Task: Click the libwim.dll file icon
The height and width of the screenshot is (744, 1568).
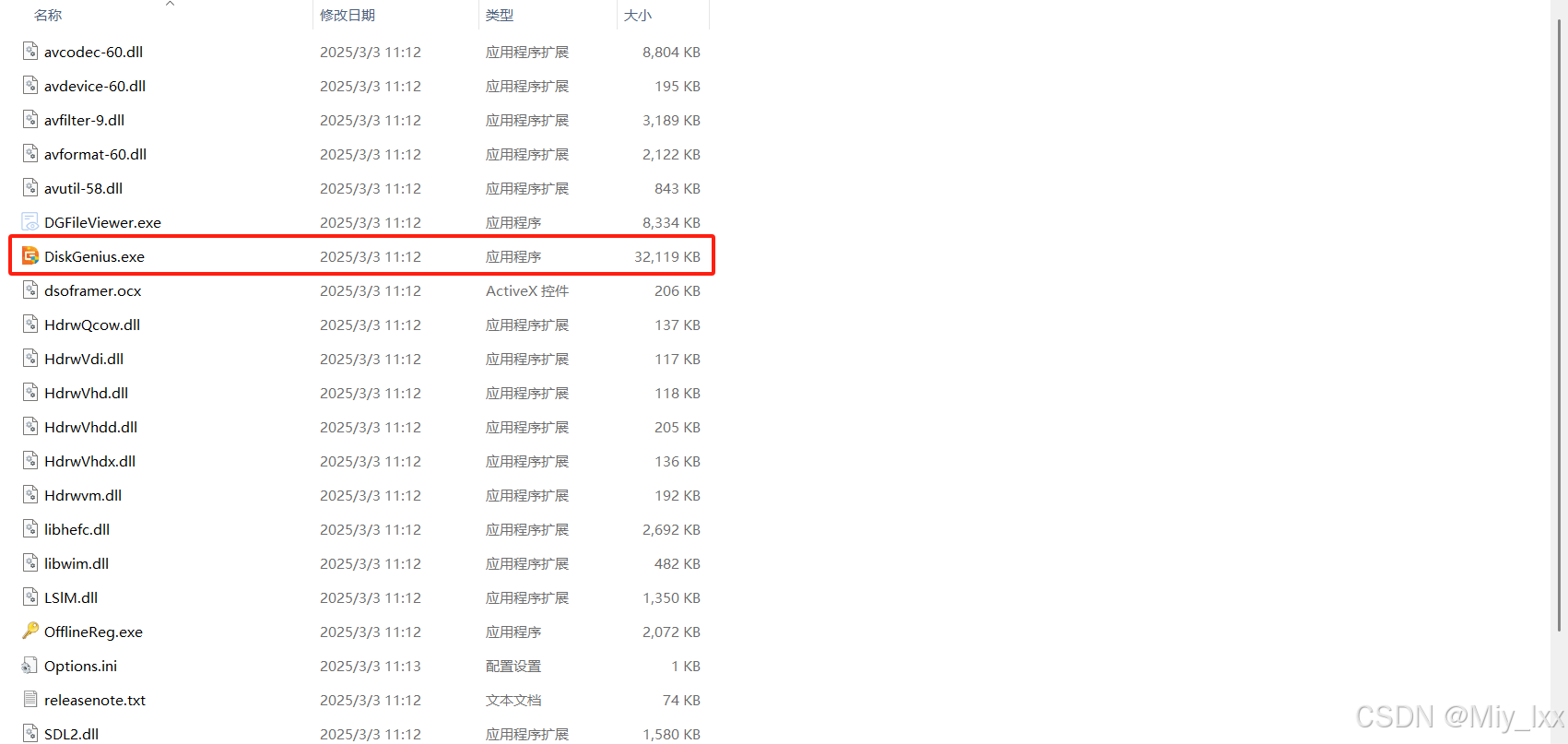Action: click(x=30, y=563)
